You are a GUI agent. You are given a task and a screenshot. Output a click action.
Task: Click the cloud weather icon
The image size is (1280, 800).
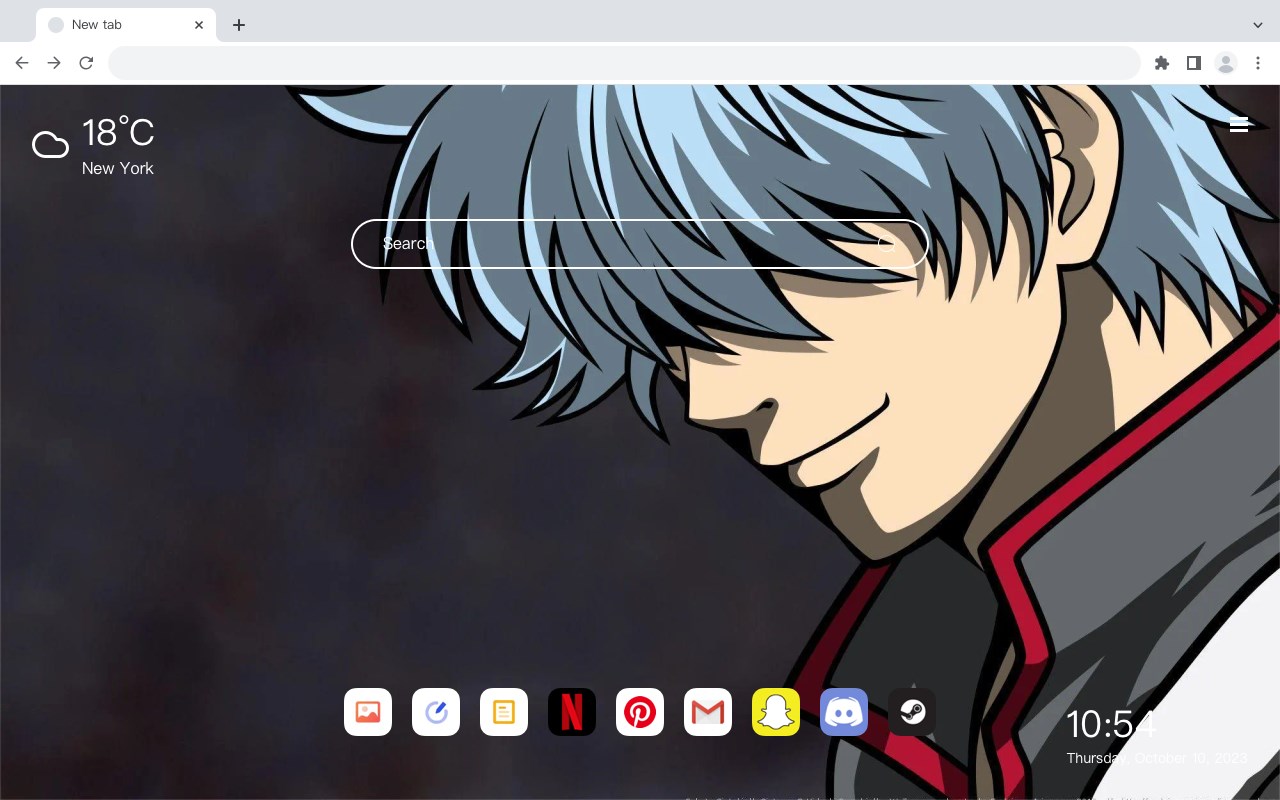(x=50, y=145)
